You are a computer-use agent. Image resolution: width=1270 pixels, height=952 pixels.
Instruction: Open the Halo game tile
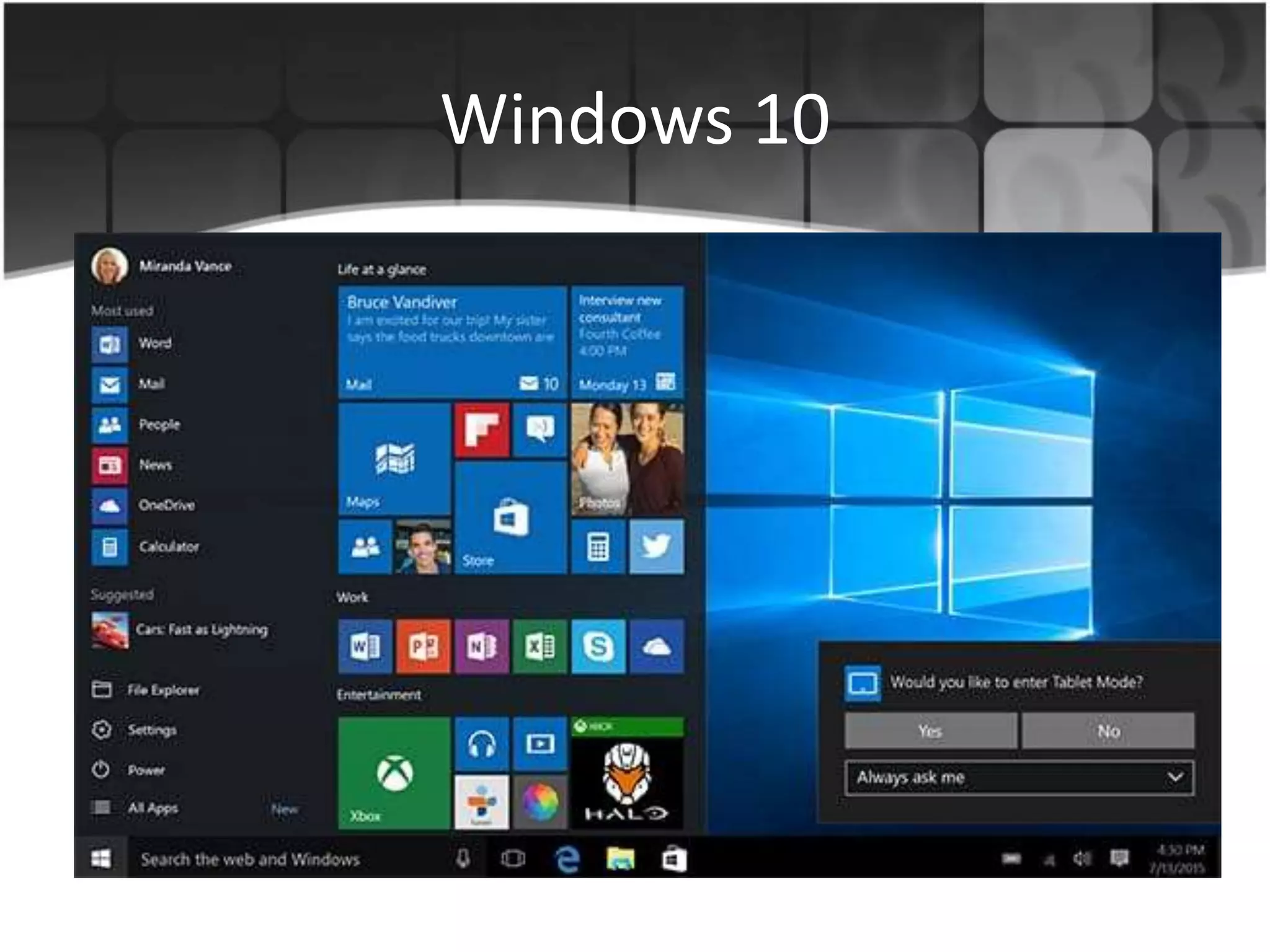click(628, 773)
